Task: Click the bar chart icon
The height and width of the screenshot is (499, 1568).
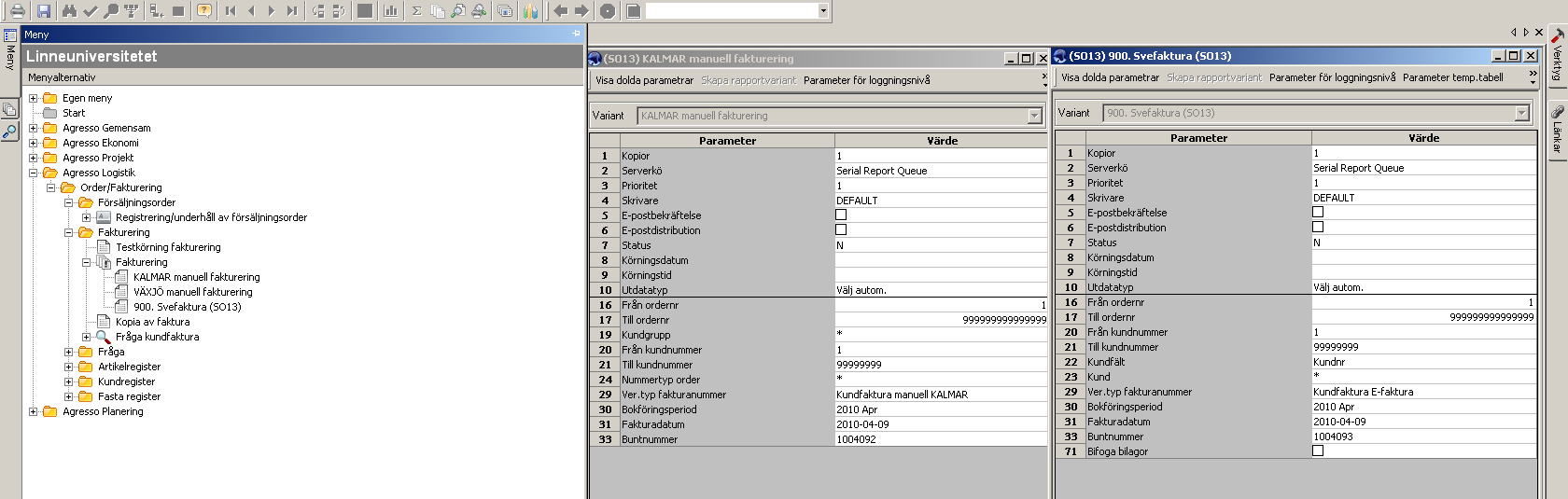Action: point(390,11)
